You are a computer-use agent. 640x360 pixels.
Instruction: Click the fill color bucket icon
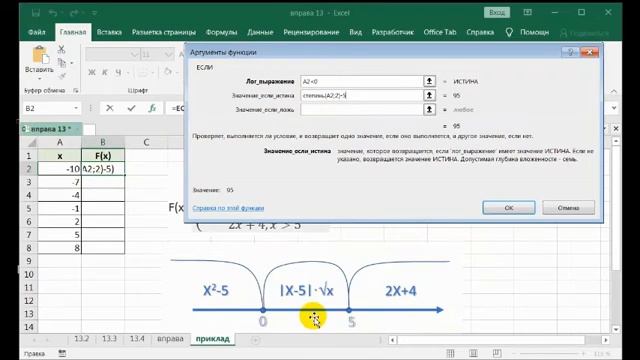tap(167, 72)
